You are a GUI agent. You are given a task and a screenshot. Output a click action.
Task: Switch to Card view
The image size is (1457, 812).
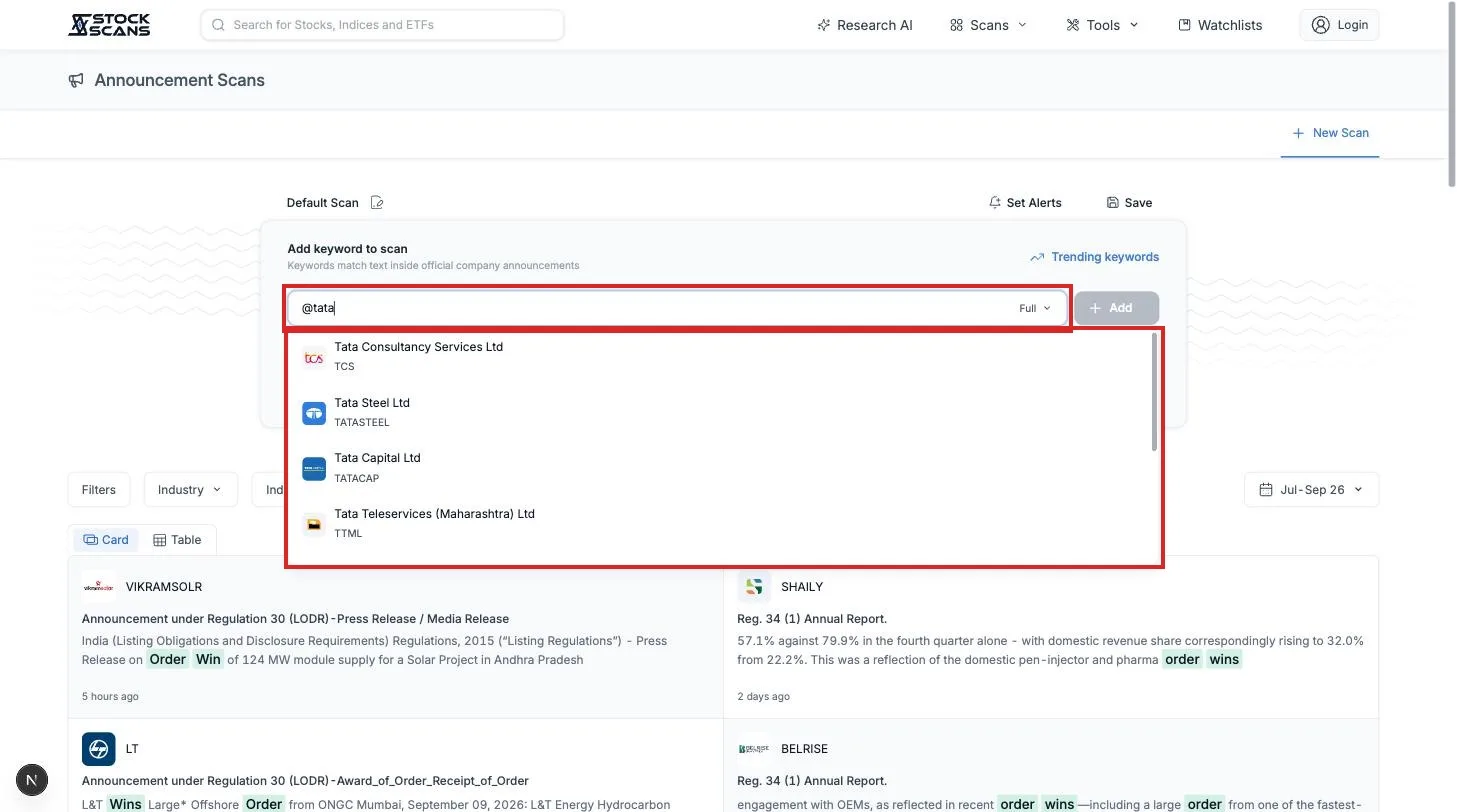(106, 540)
